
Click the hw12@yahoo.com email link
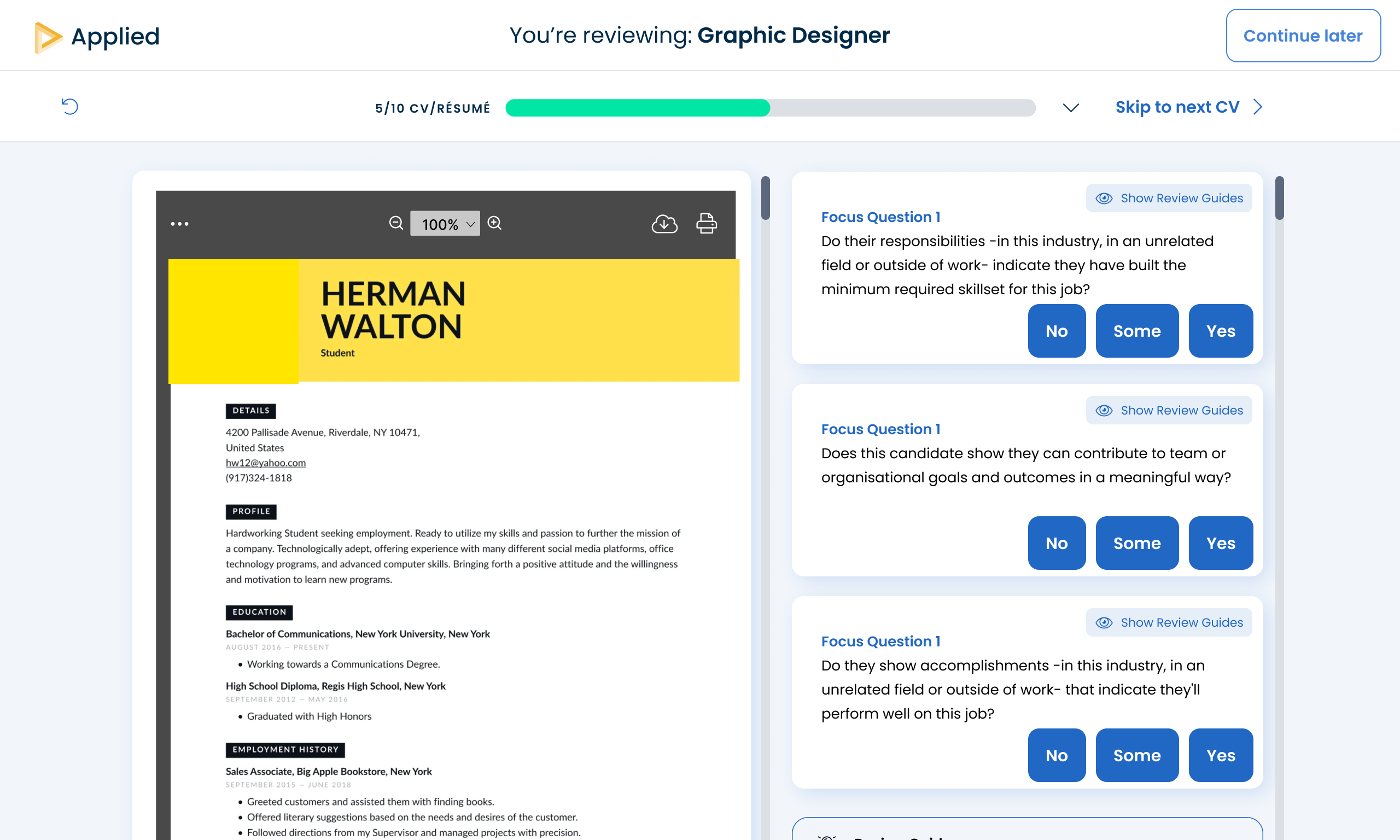(x=265, y=463)
